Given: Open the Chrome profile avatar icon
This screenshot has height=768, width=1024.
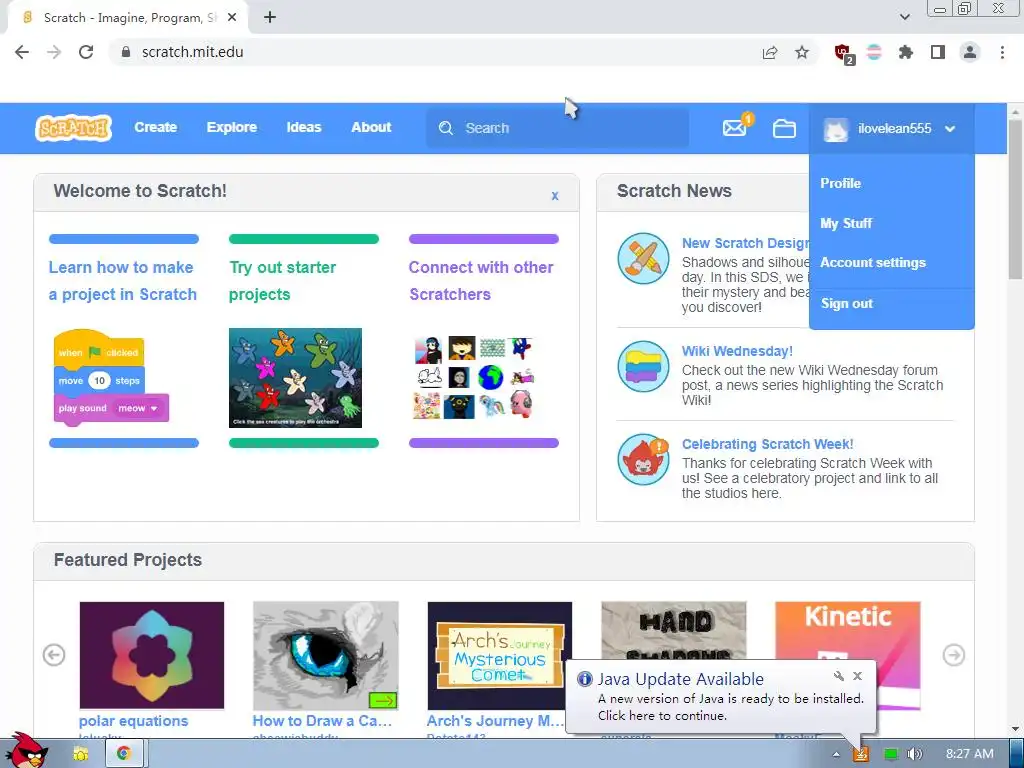Looking at the screenshot, I should pos(970,52).
